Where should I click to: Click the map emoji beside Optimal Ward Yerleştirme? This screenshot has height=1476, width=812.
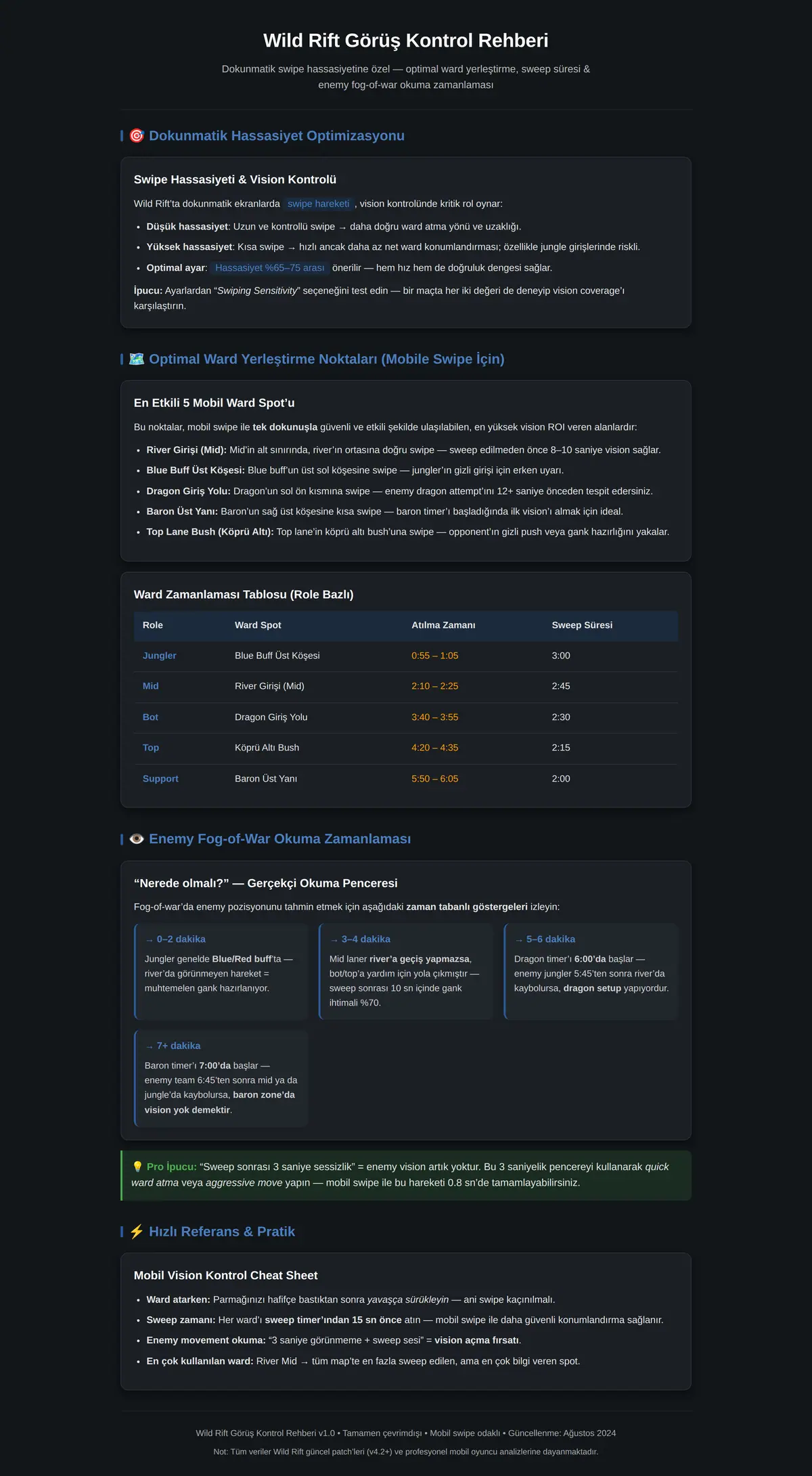pyautogui.click(x=137, y=359)
